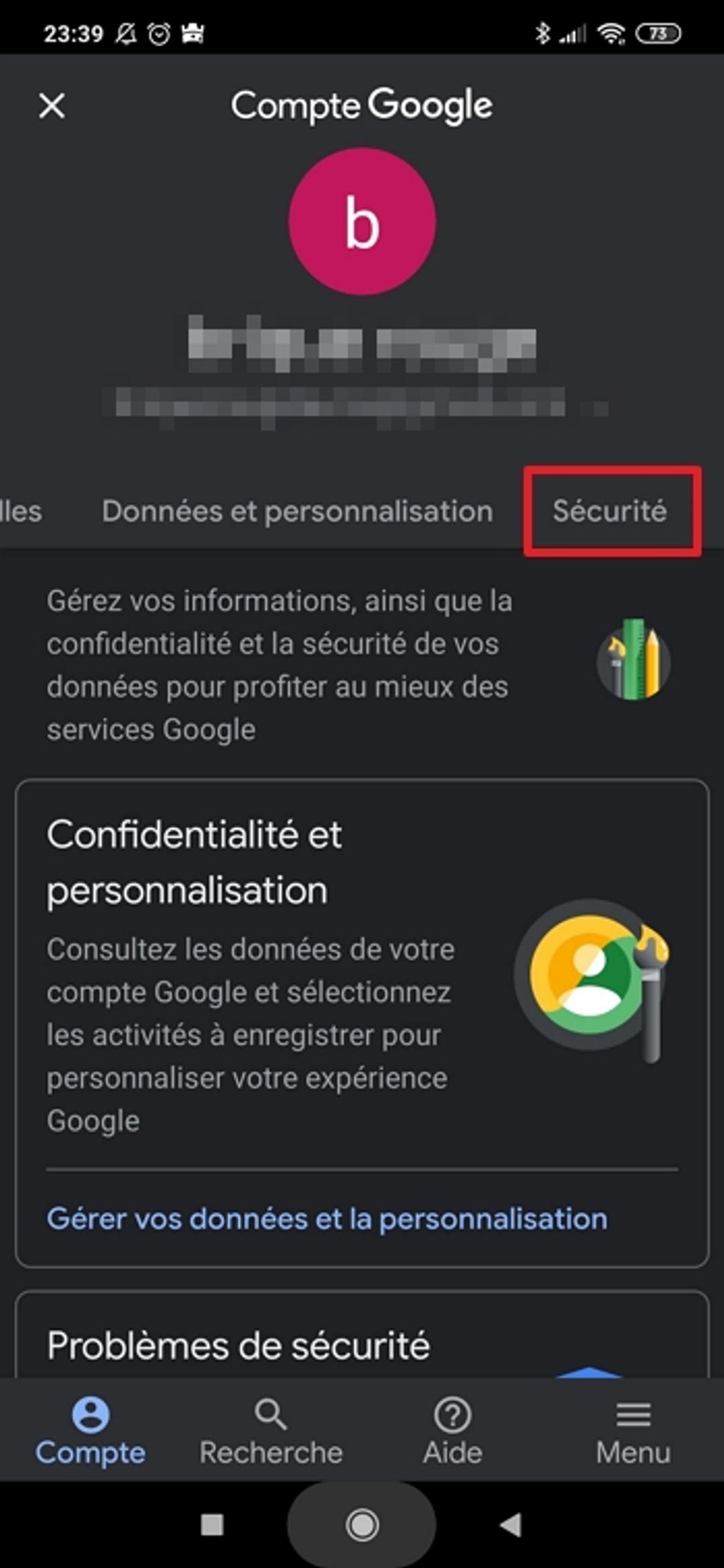Close the Compte Google screen with X

tap(52, 106)
